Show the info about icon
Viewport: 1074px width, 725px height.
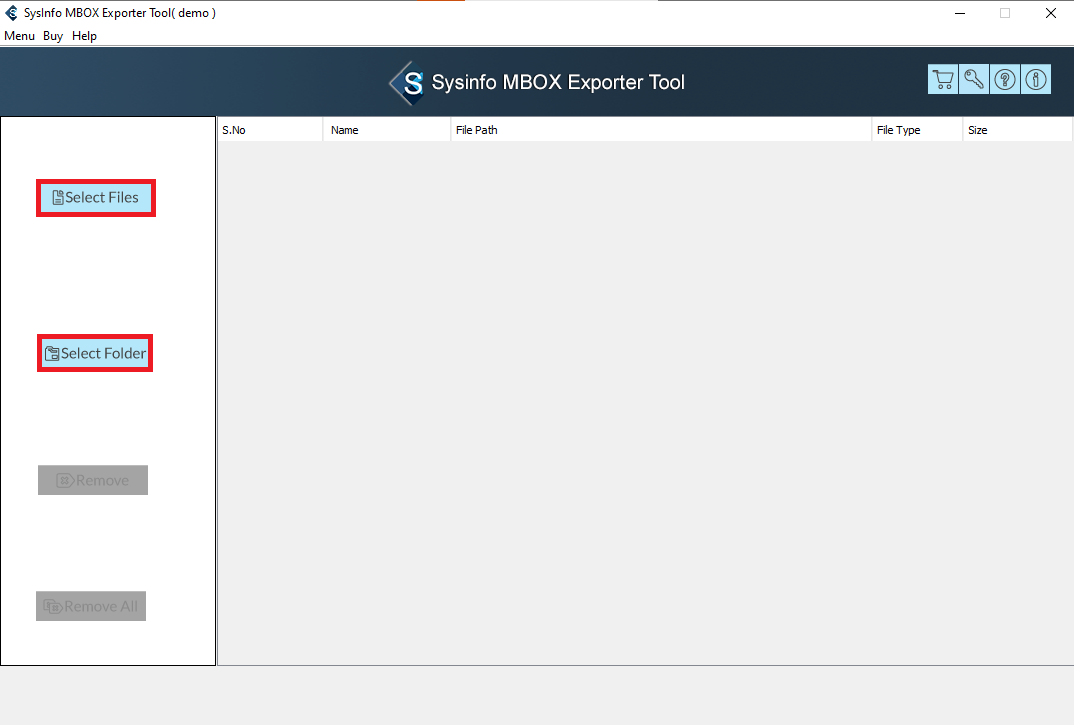click(x=1036, y=79)
